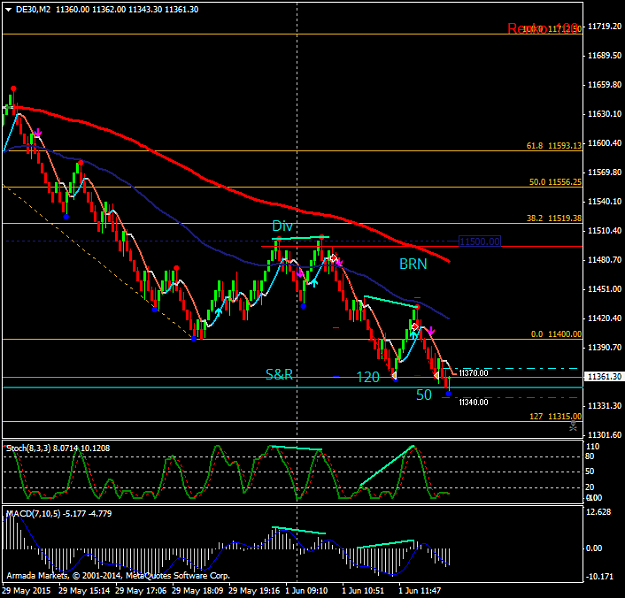Viewport: 625px width, 598px height.
Task: Select the 'BRN' text label
Action: (x=413, y=264)
